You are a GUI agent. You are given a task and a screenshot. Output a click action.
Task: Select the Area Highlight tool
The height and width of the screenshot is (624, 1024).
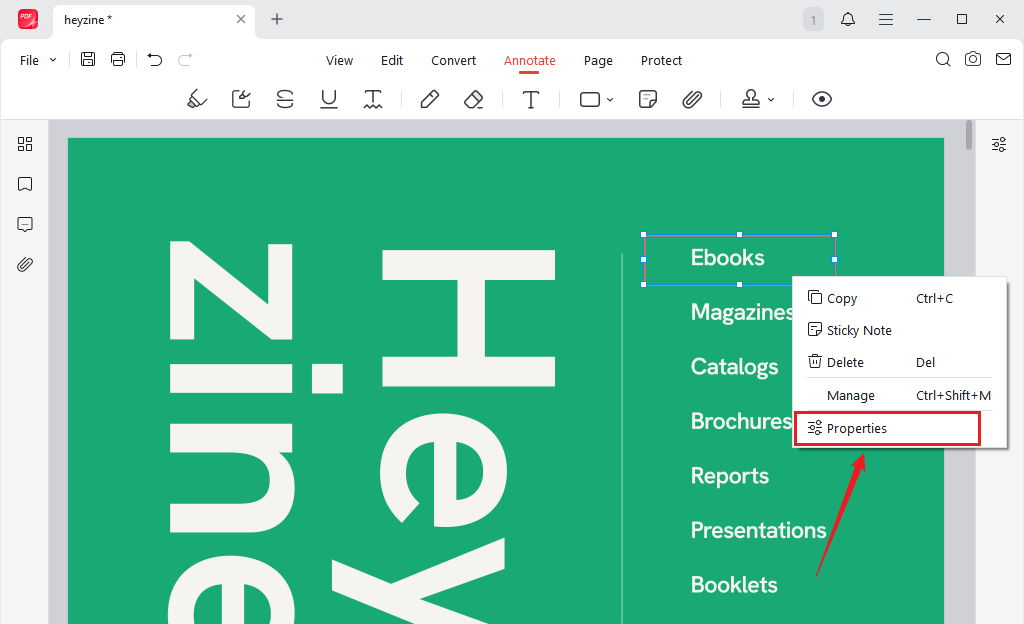click(241, 99)
